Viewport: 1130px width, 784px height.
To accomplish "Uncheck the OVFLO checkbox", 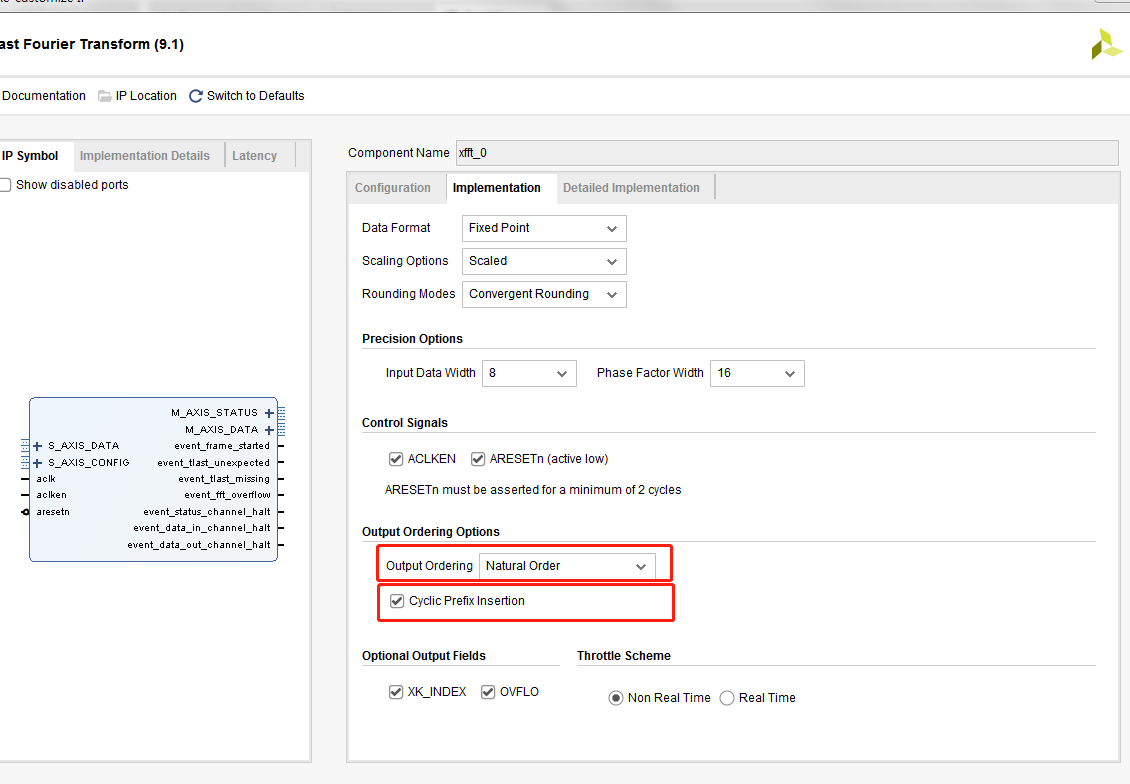I will pyautogui.click(x=488, y=692).
